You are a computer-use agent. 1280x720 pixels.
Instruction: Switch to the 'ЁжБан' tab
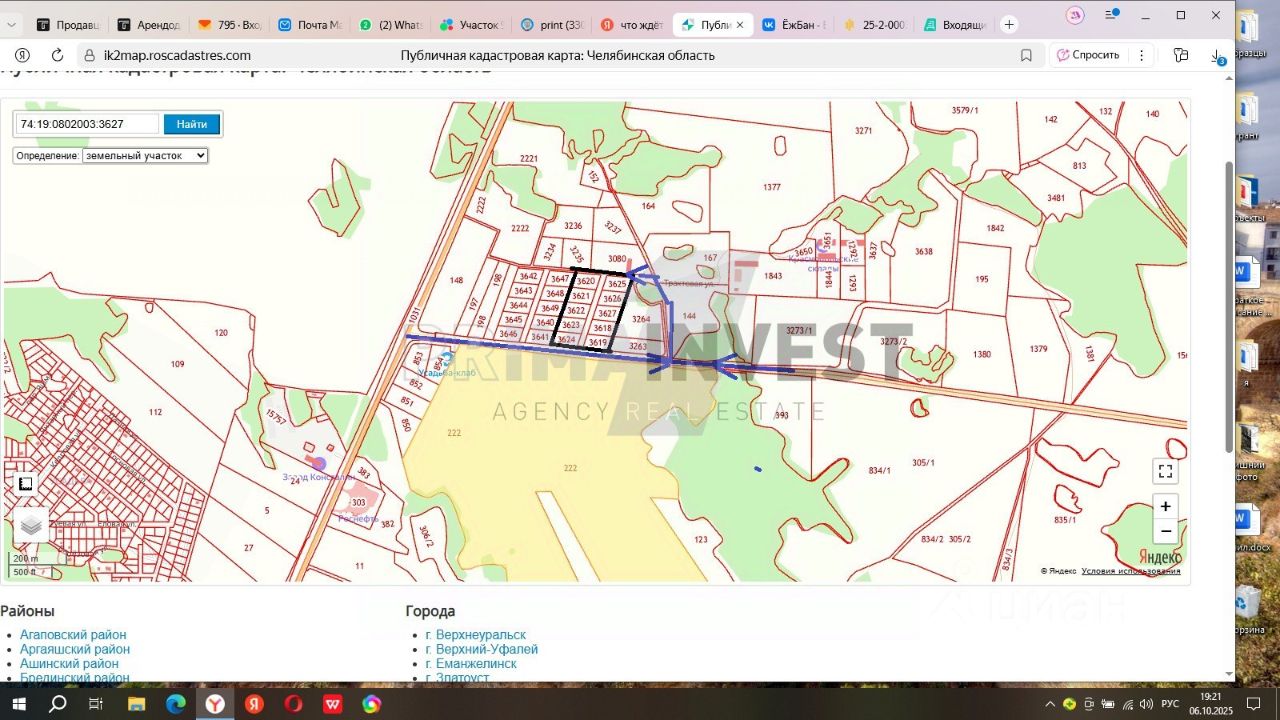pyautogui.click(x=795, y=24)
